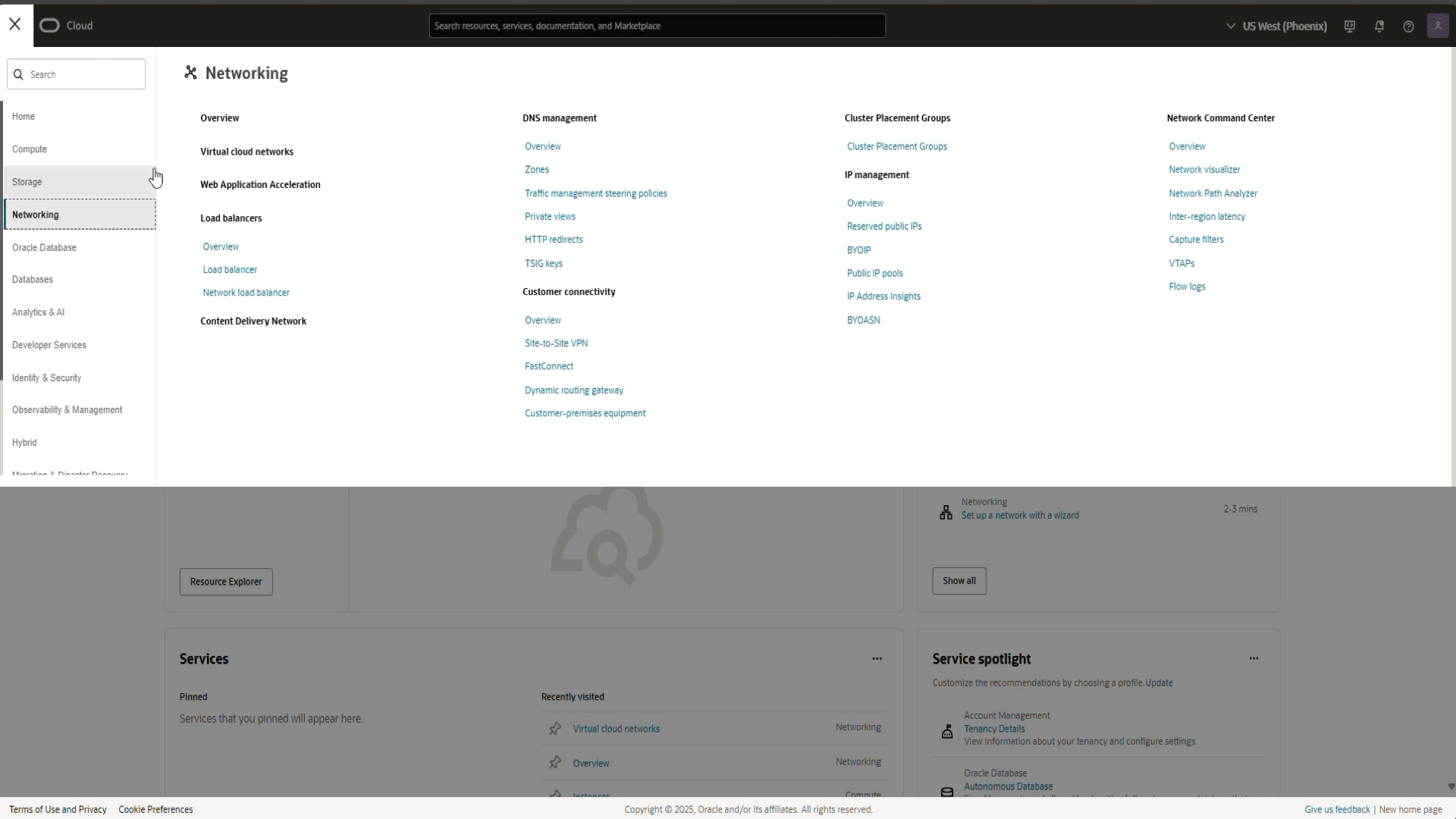The height and width of the screenshot is (819, 1456).
Task: Open the notifications bell icon
Action: pos(1379,27)
